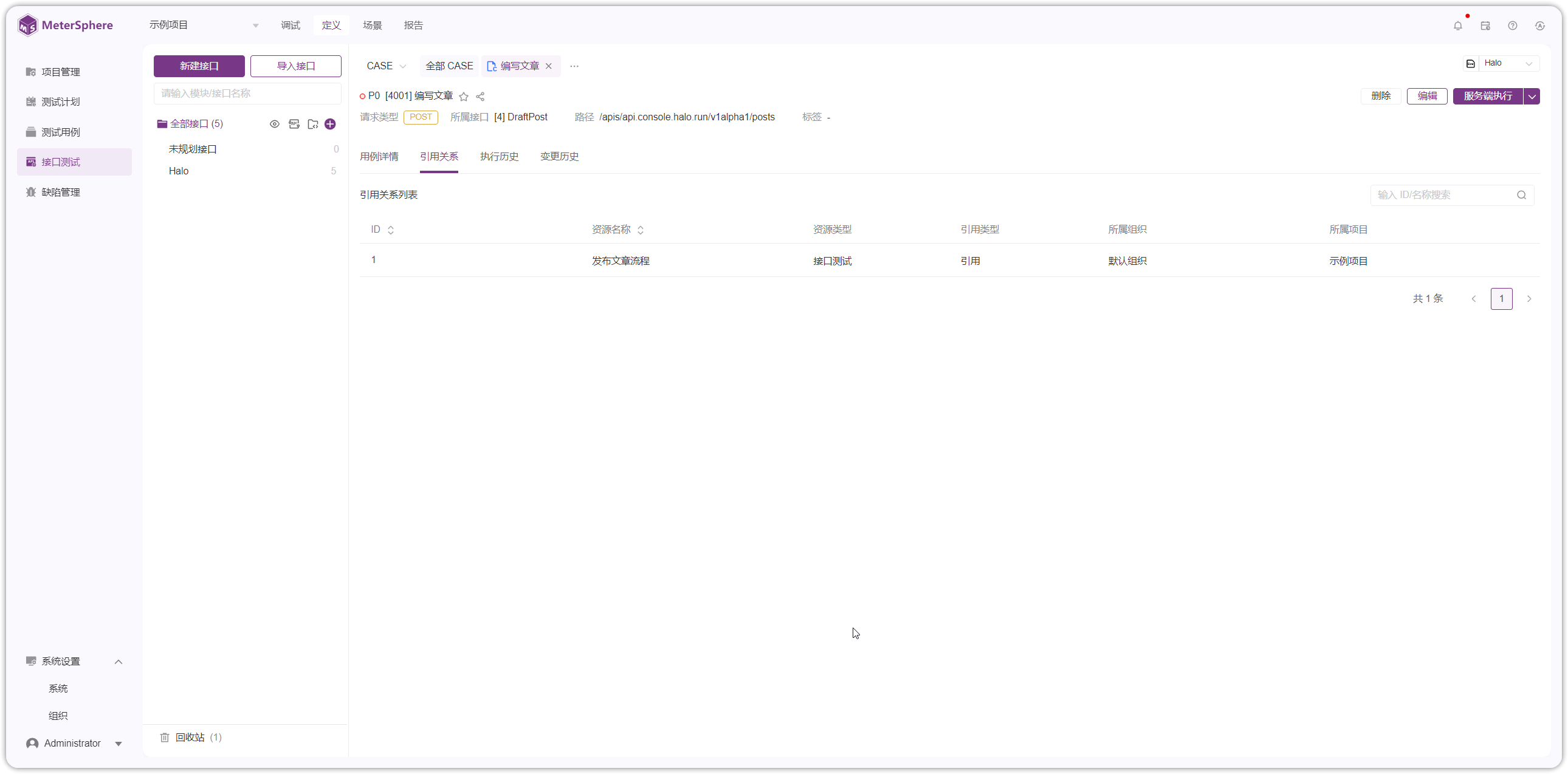
Task: Switch to the 调试 tab
Action: (x=291, y=25)
